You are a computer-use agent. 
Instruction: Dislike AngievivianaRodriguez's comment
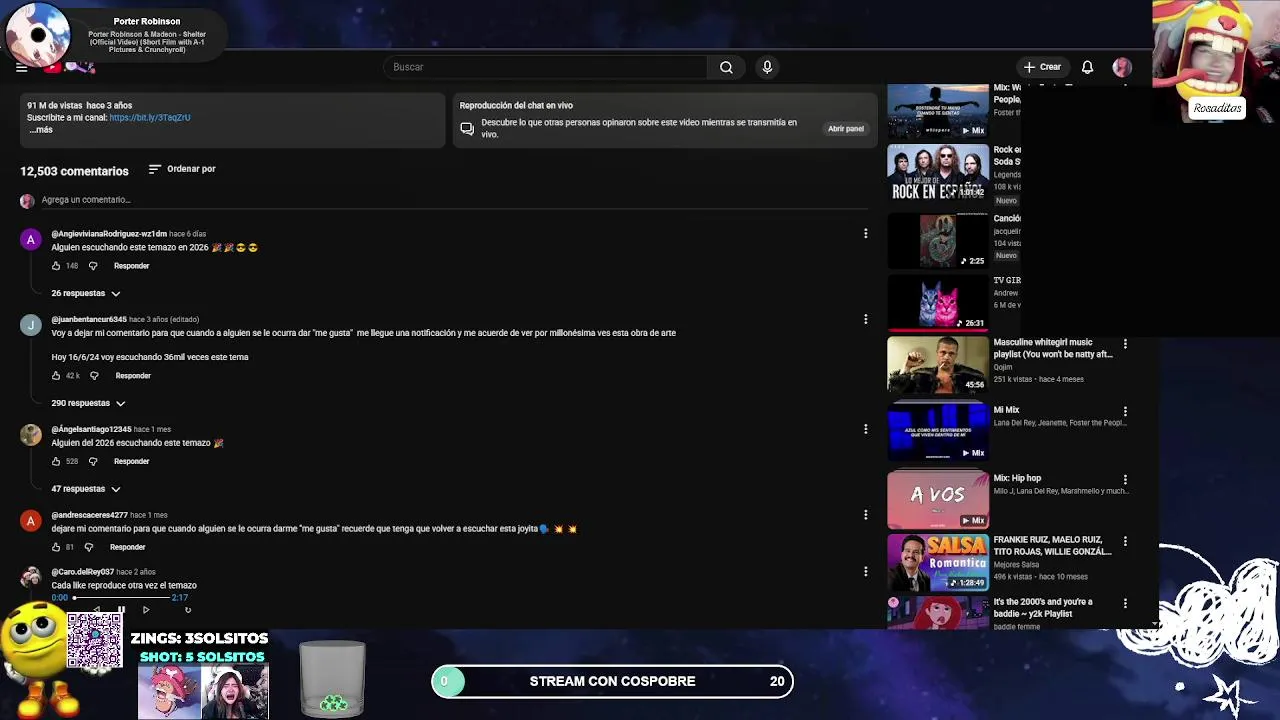tap(93, 266)
